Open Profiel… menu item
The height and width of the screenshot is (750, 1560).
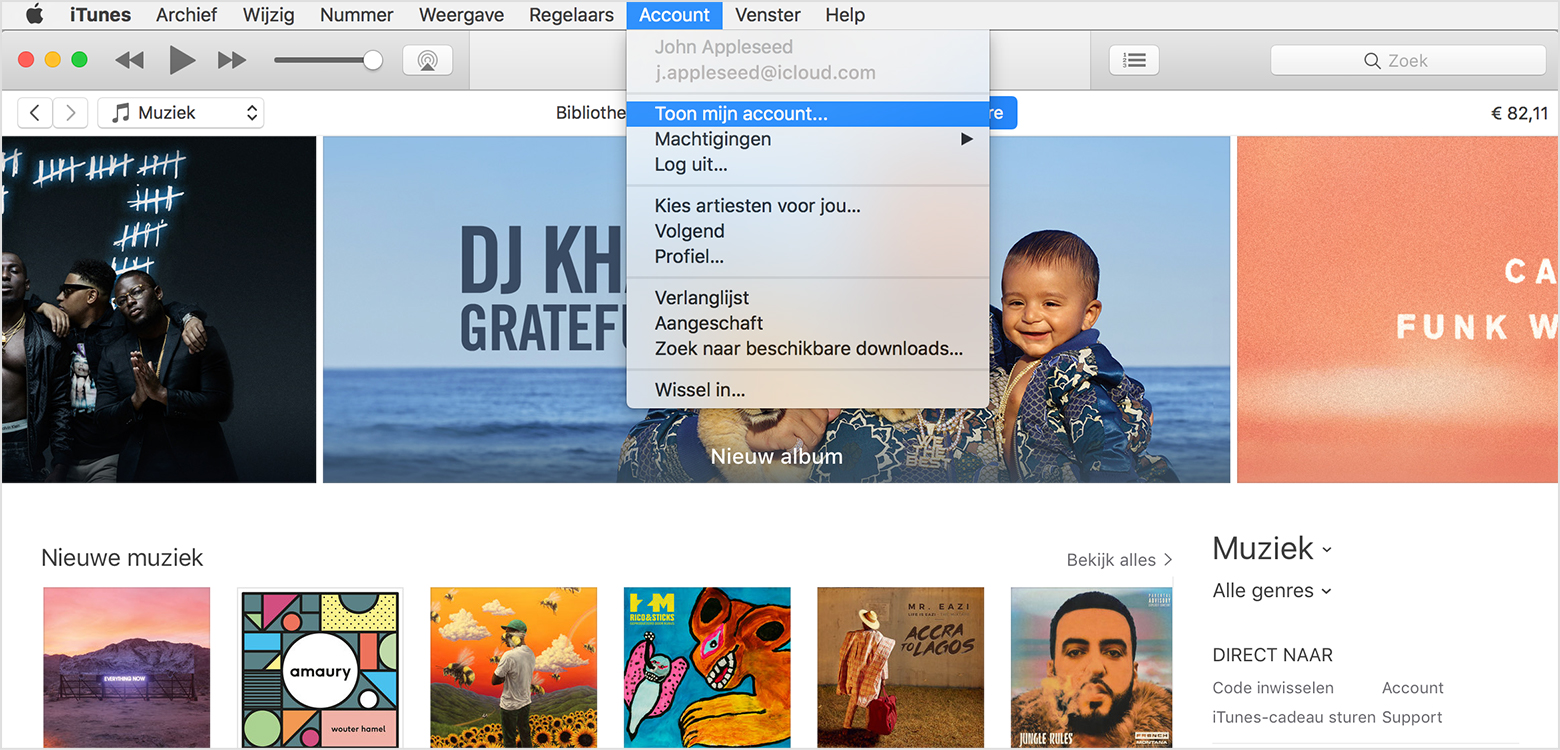(x=808, y=257)
